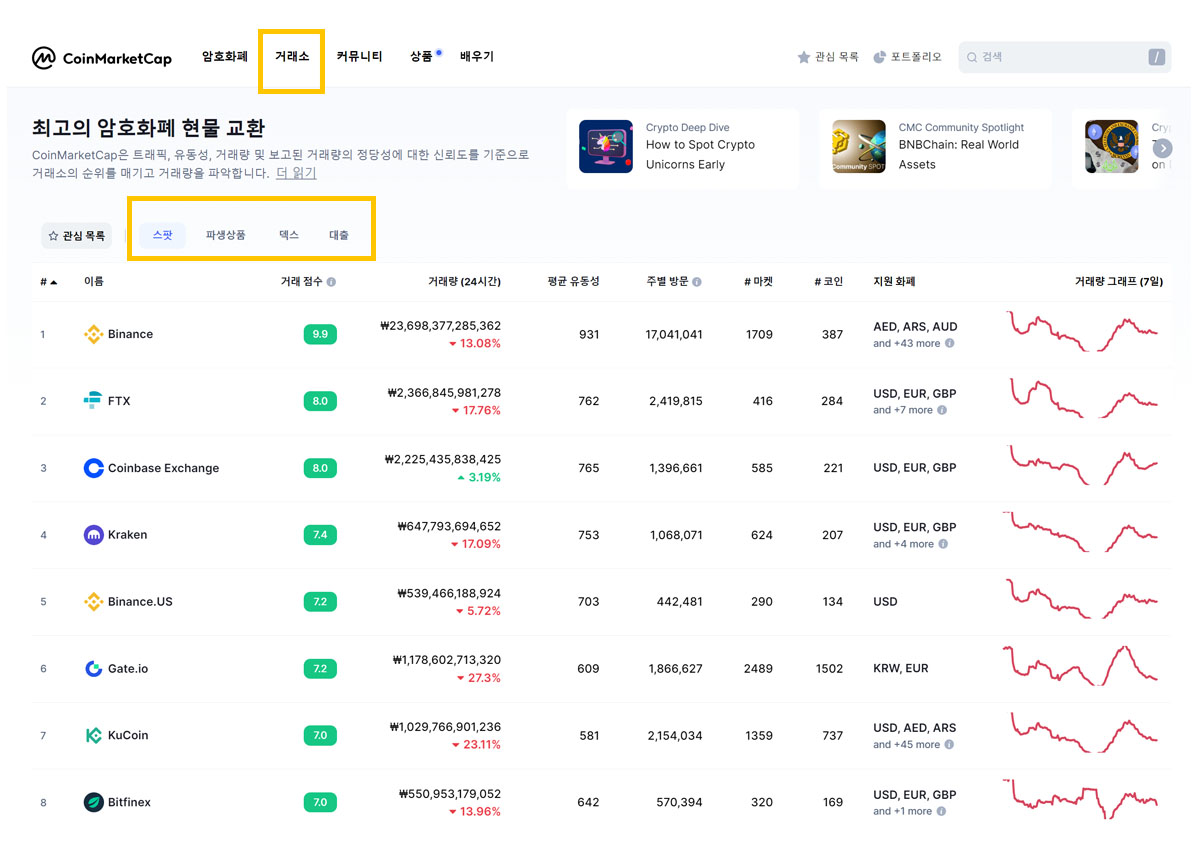
Task: Click the star icon beside 관심 목록 in header
Action: pos(803,57)
